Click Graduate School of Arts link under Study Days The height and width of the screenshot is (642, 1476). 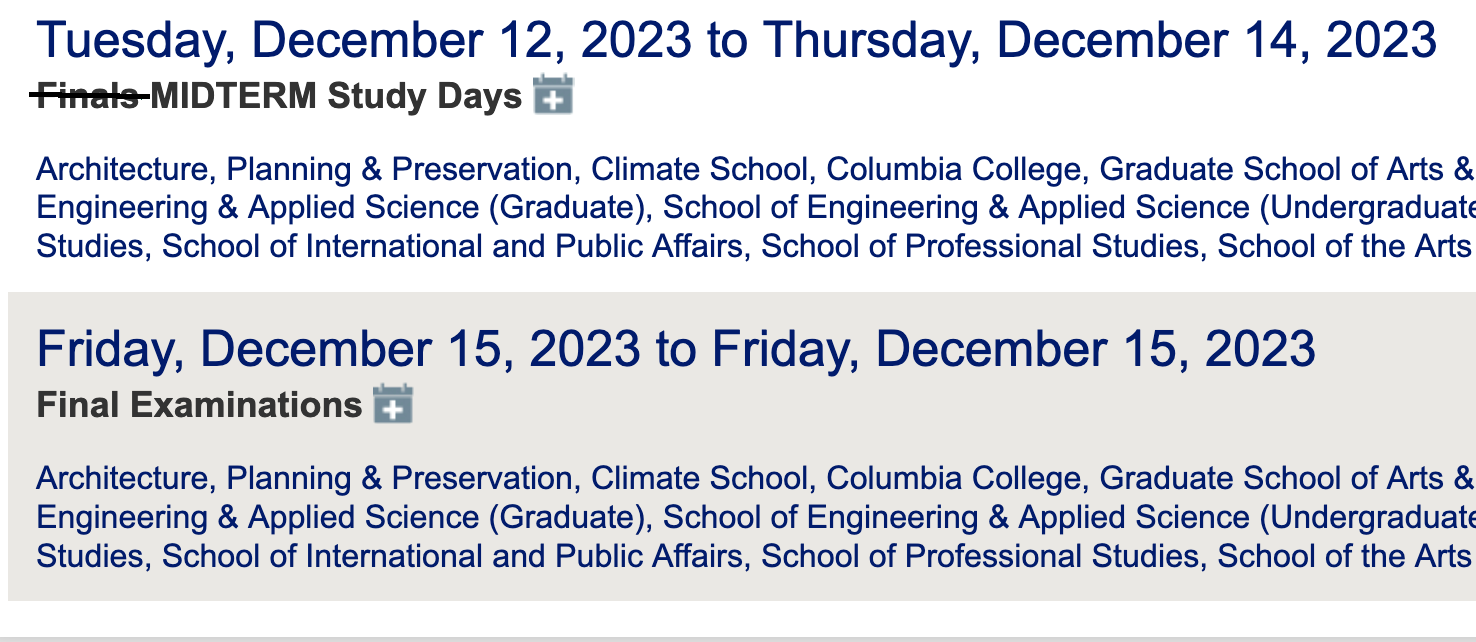click(1287, 169)
